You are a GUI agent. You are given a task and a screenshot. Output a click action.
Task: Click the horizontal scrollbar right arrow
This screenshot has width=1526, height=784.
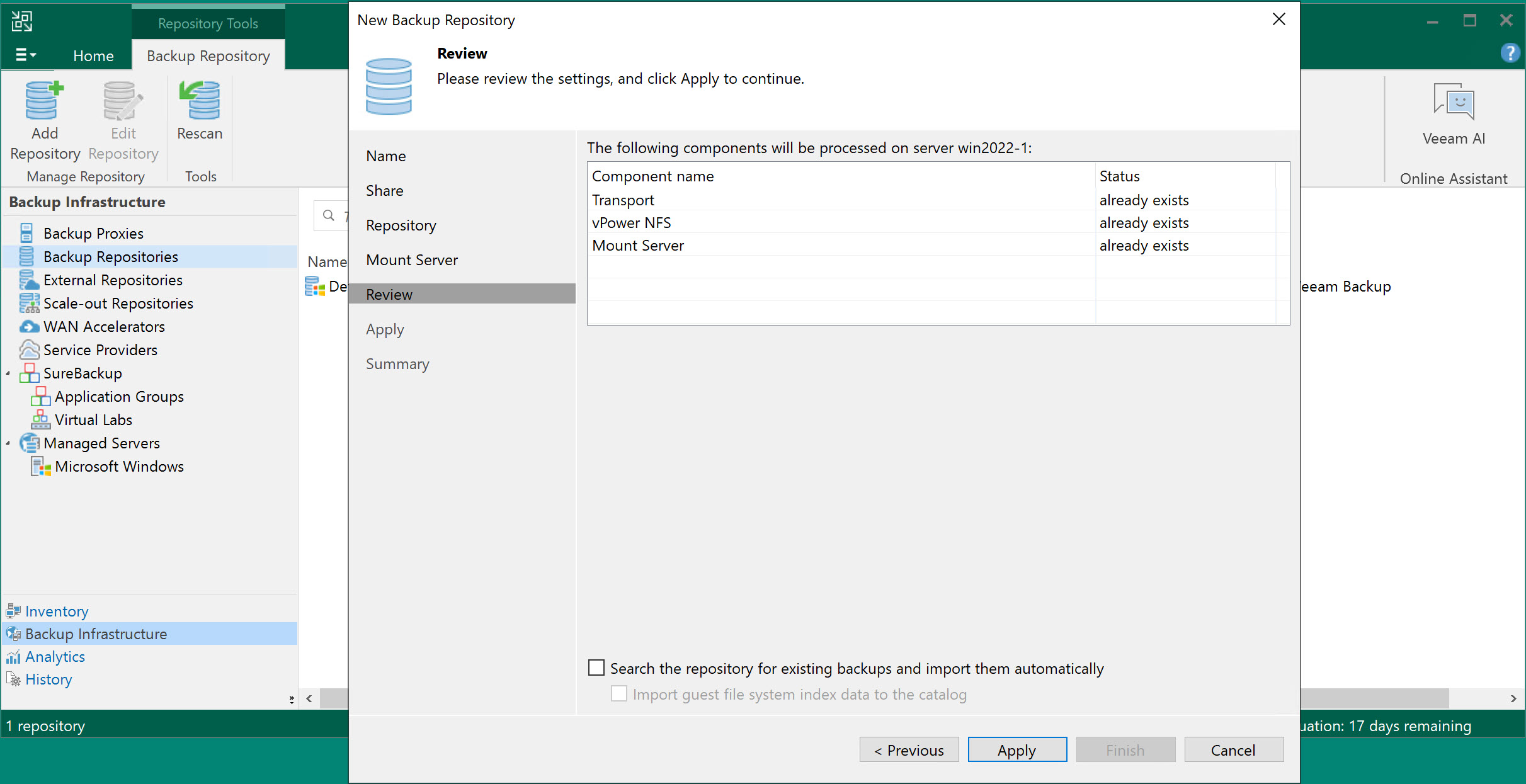[1513, 698]
